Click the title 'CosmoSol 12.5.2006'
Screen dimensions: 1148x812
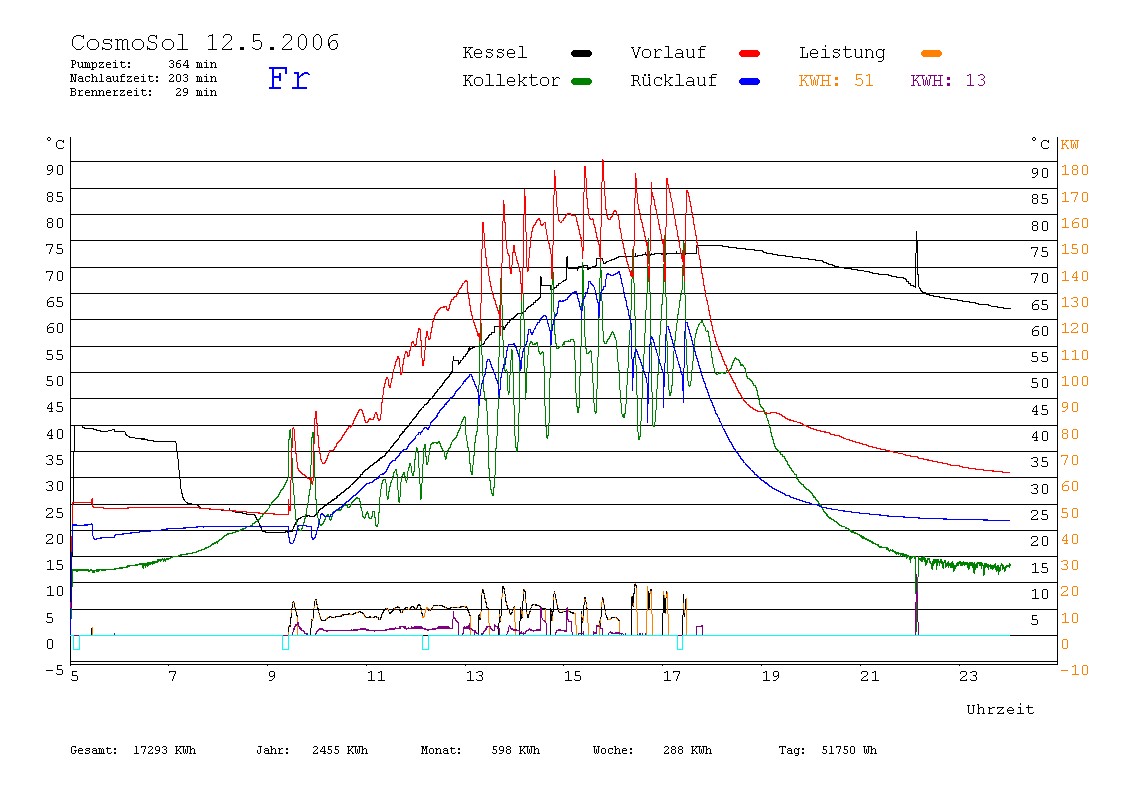pos(205,42)
